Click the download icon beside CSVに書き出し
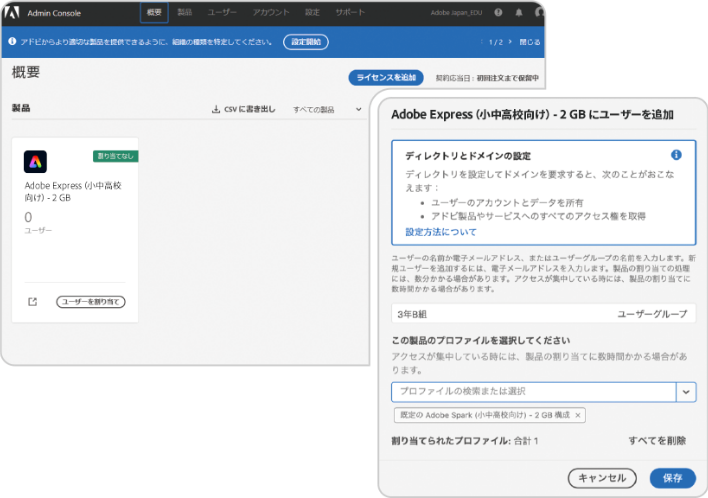708x498 pixels. tap(216, 109)
